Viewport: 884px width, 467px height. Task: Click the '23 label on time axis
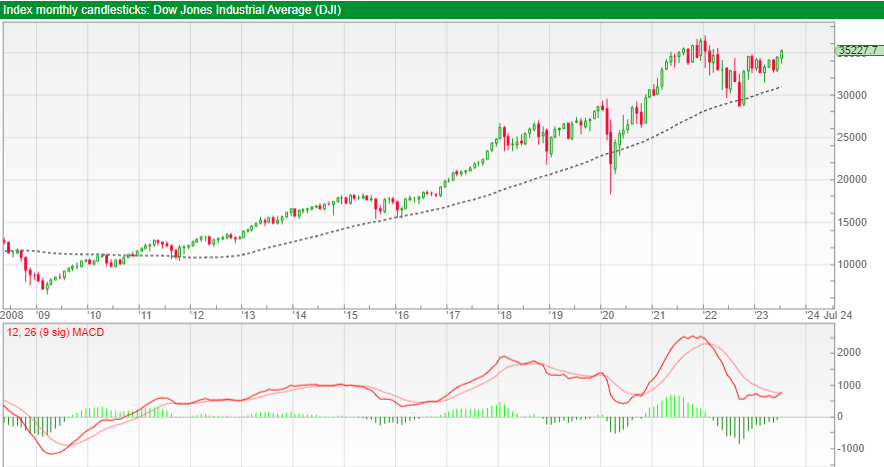(x=761, y=315)
